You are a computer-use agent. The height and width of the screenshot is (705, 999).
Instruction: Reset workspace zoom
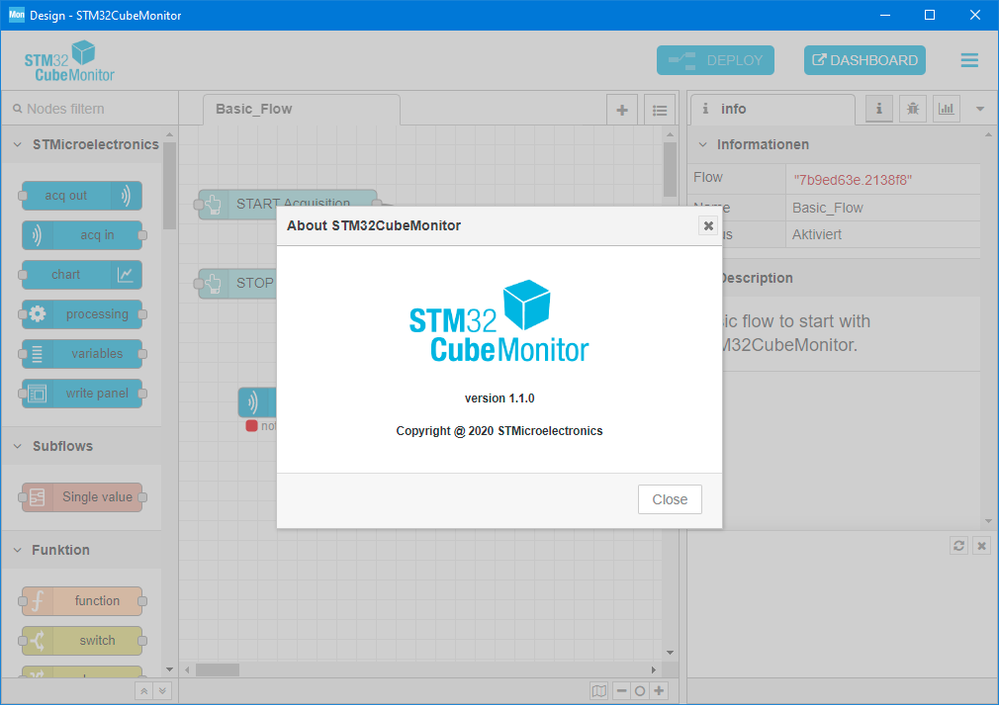pos(640,691)
